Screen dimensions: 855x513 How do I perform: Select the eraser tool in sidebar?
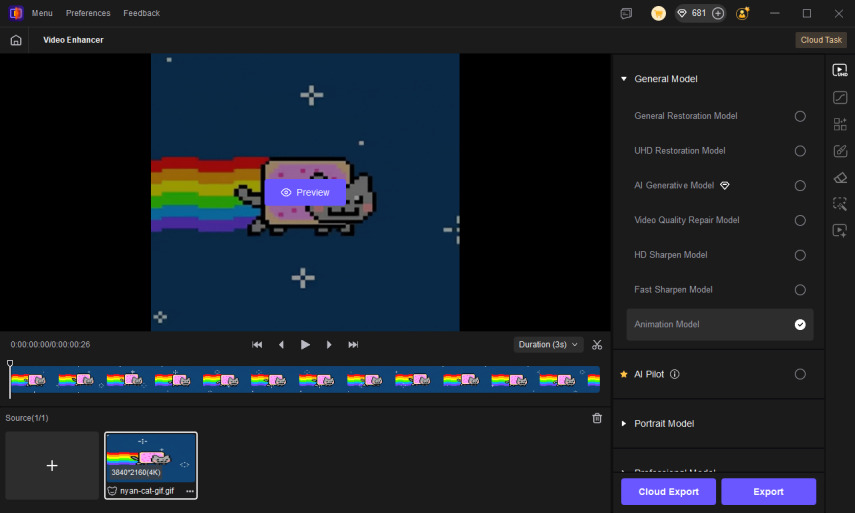tap(840, 177)
